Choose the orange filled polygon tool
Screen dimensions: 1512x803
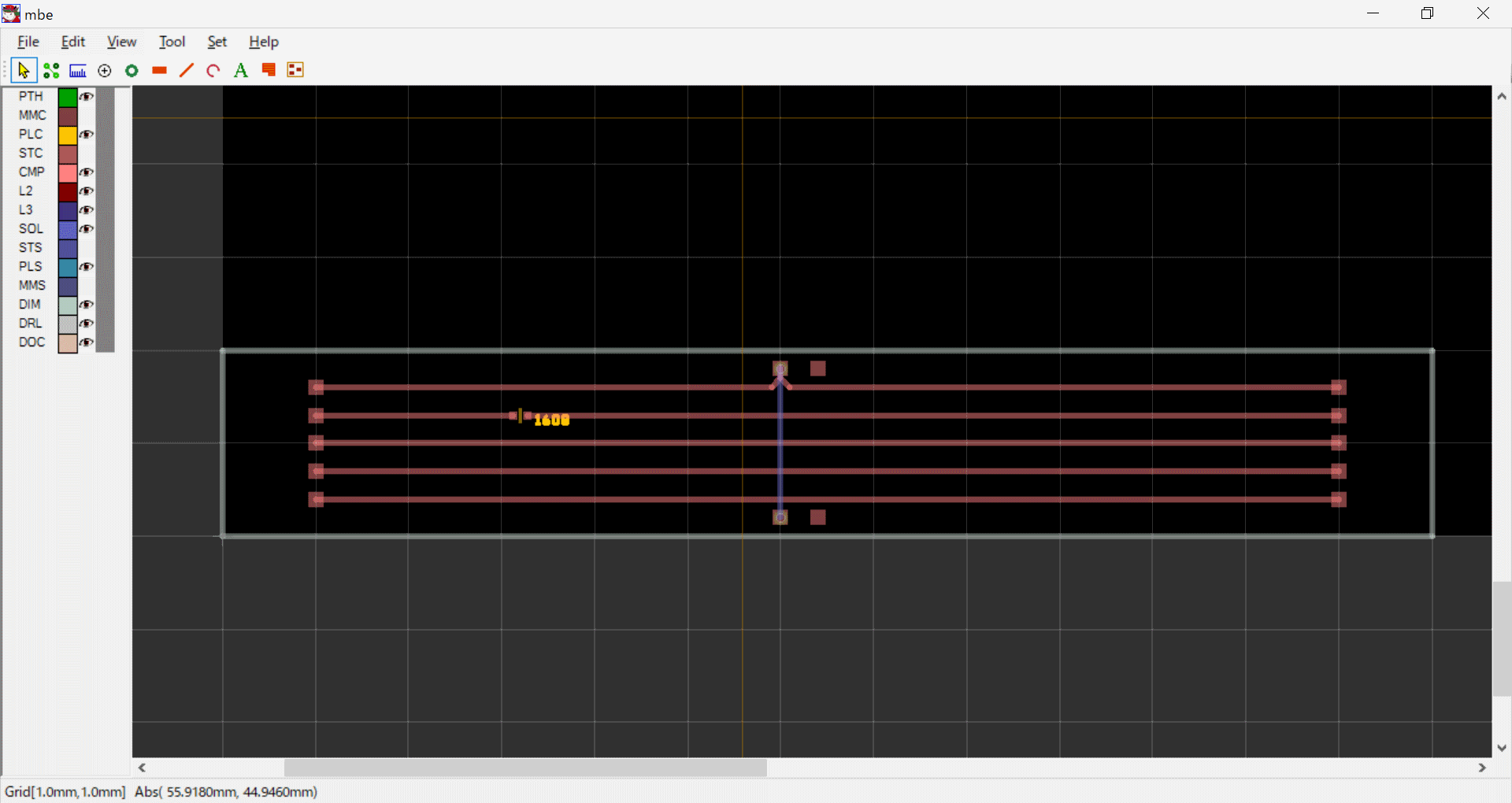[x=269, y=70]
